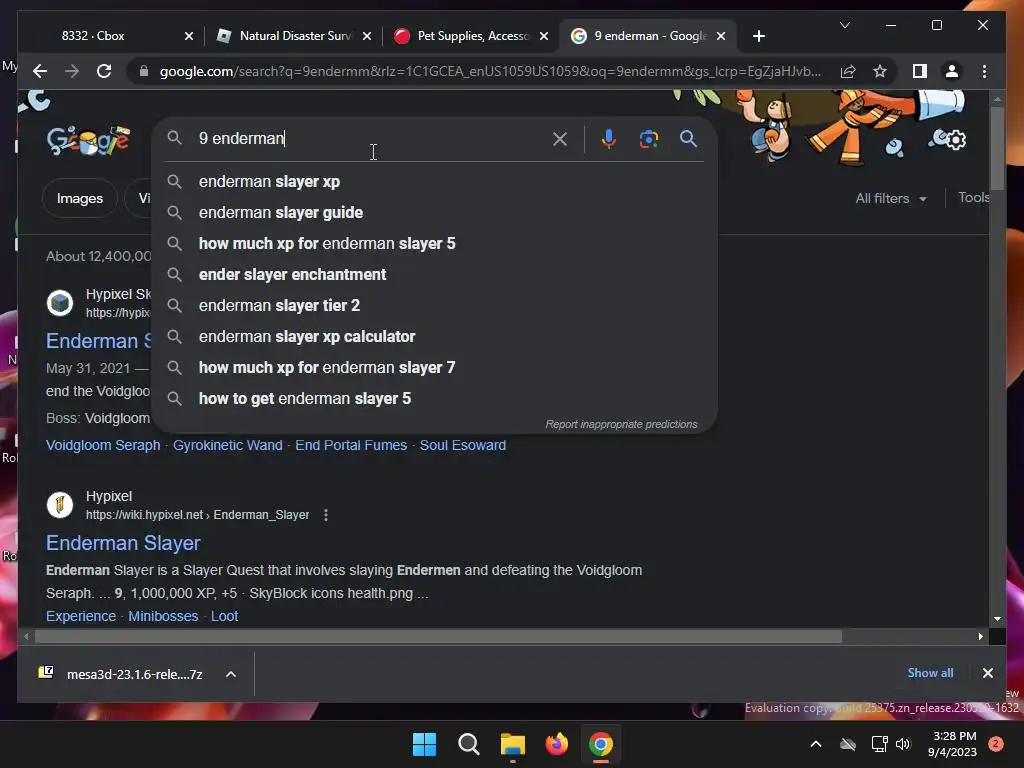Viewport: 1024px width, 768px height.
Task: Switch to the Pet Supplies tab
Action: (472, 36)
